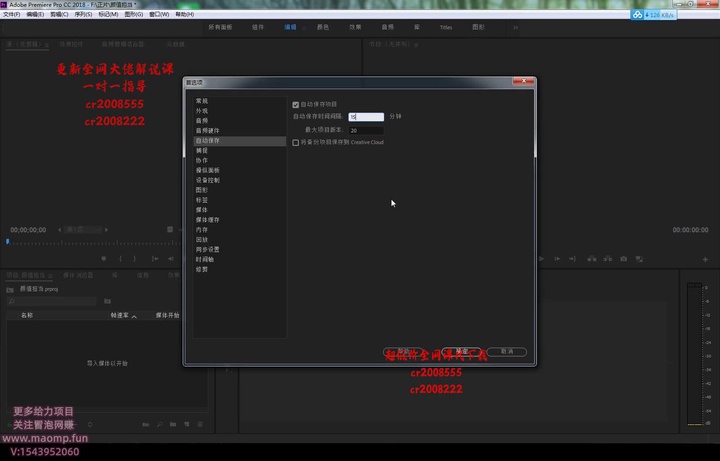Toggle 自动保存项目 checkbox

click(296, 105)
